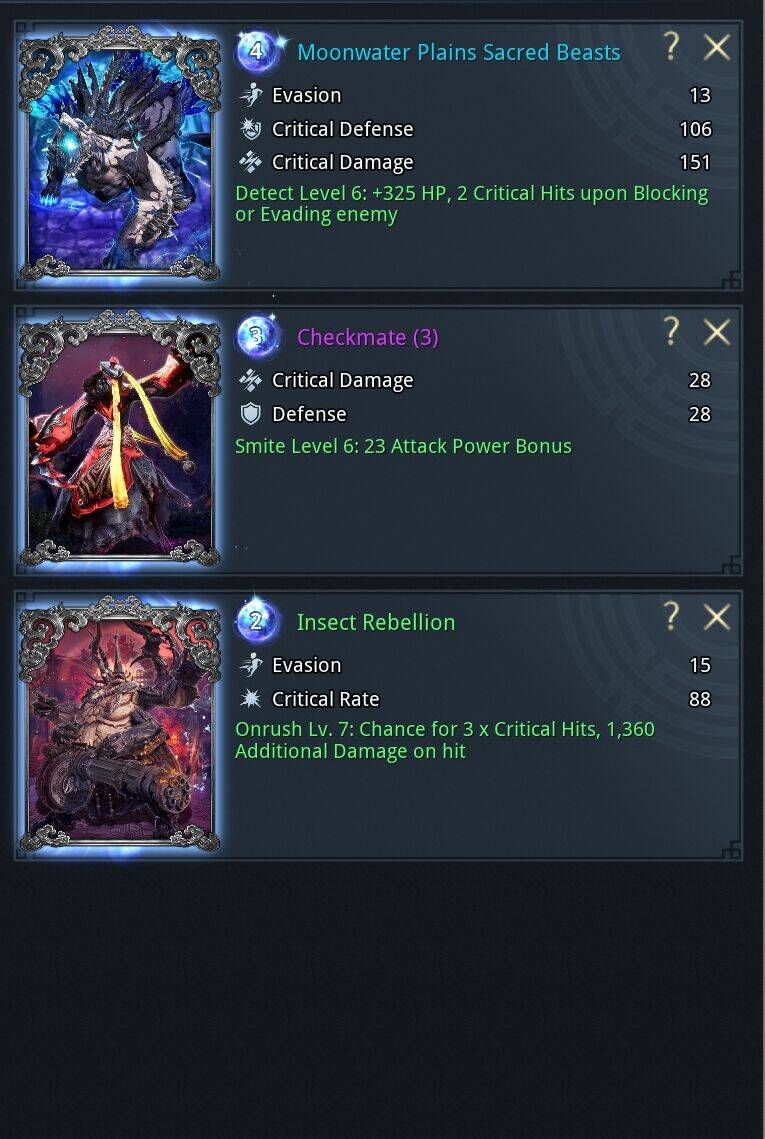
Task: Close the Insect Rebellion panel
Action: (716, 617)
